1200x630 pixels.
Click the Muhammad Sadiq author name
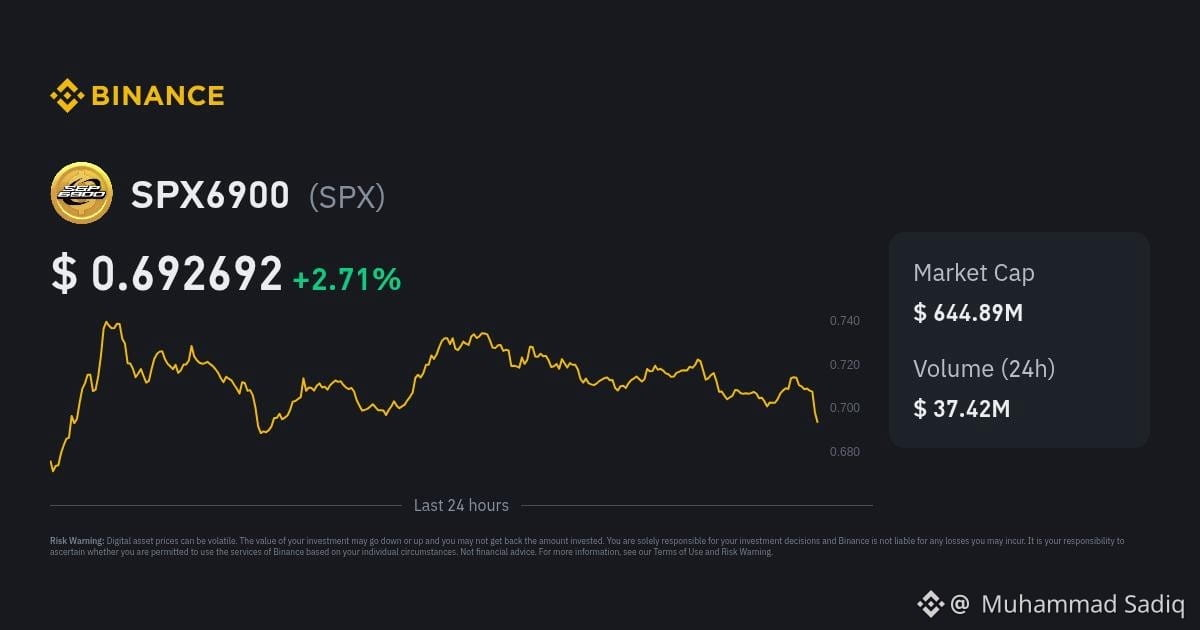tap(1083, 604)
